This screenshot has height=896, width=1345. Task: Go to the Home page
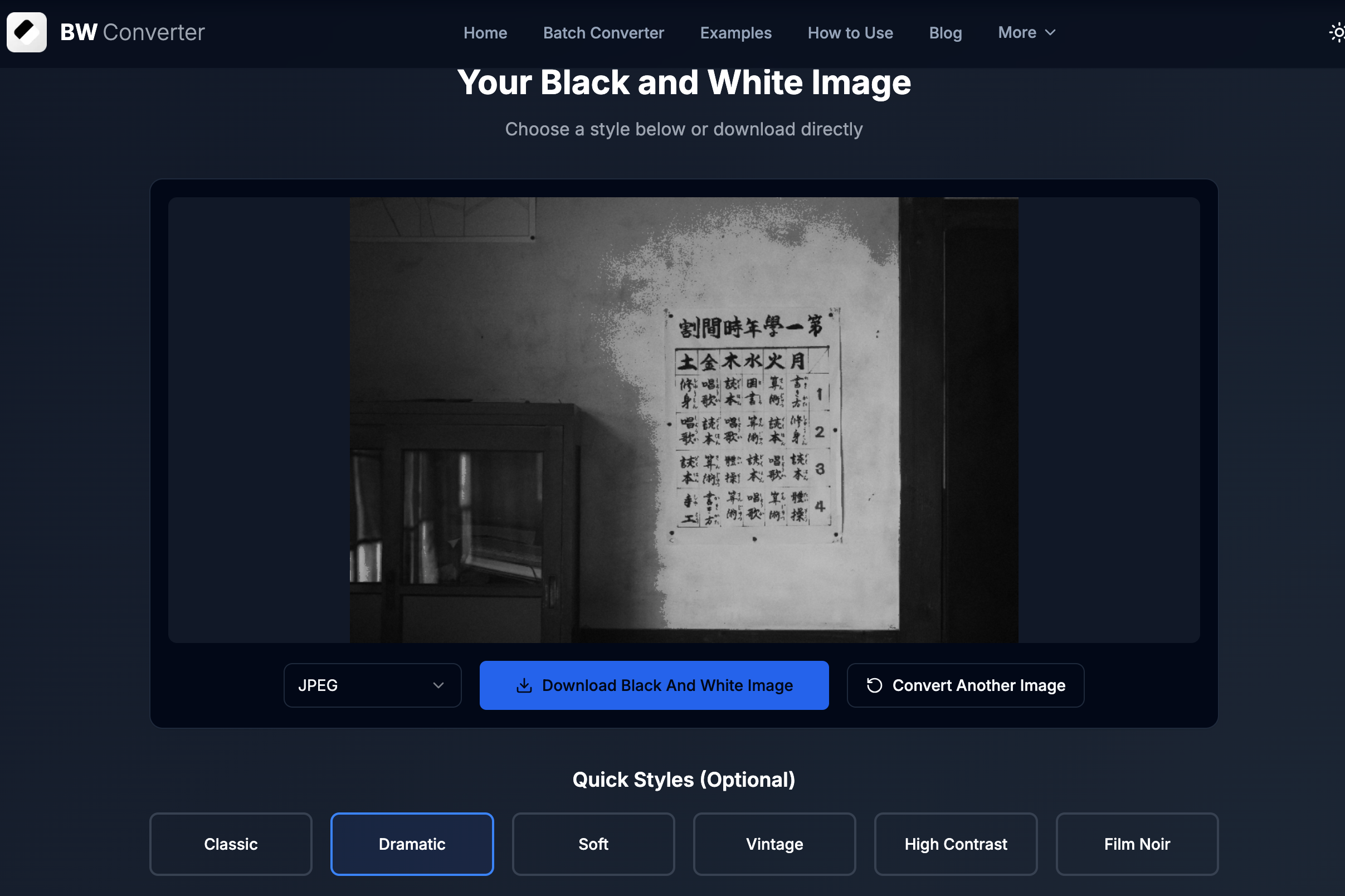[x=485, y=32]
